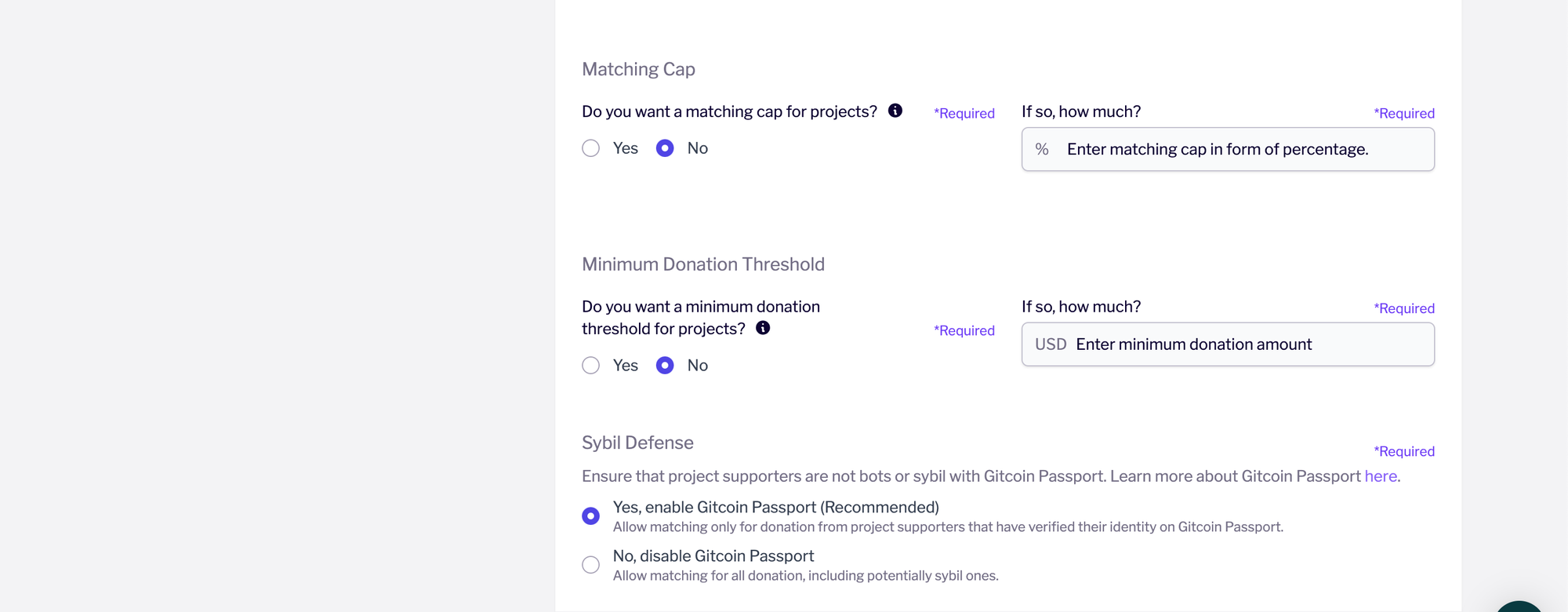The width and height of the screenshot is (1568, 612).
Task: Select the No, disable Gitcoin Passport option
Action: [591, 565]
